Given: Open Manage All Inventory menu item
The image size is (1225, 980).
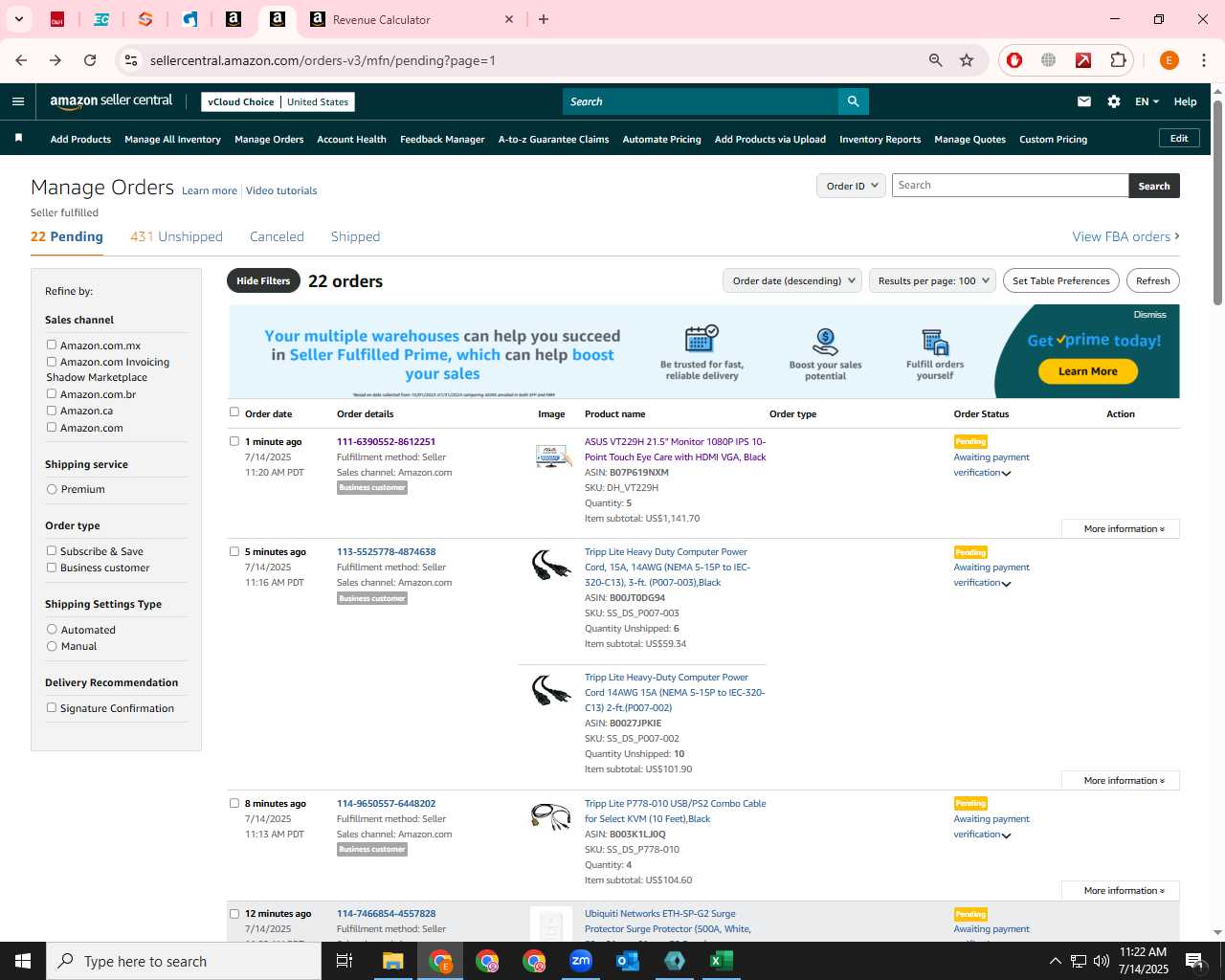Looking at the screenshot, I should point(172,139).
